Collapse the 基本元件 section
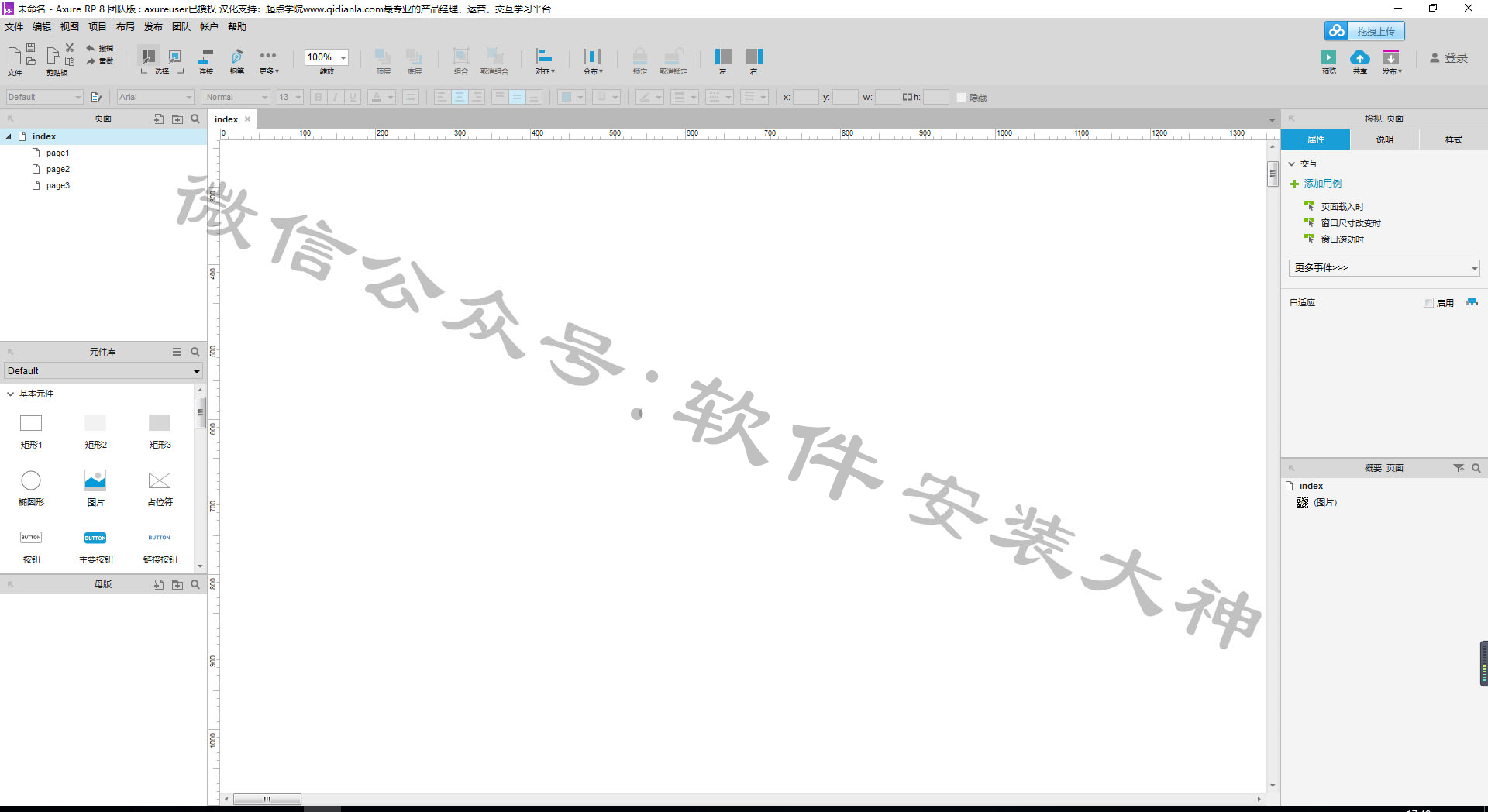 tap(10, 394)
